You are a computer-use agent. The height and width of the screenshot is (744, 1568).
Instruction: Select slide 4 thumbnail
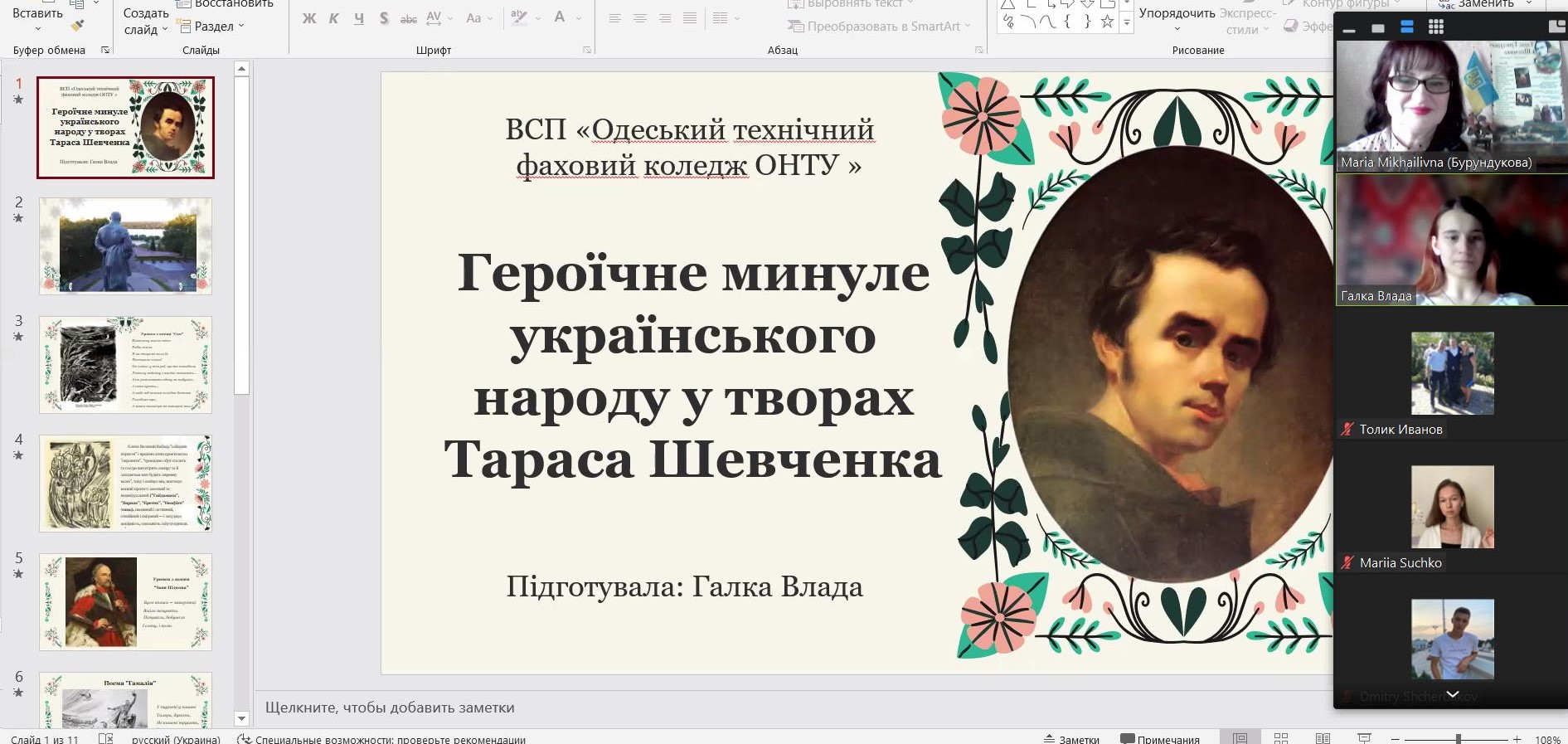coord(125,483)
